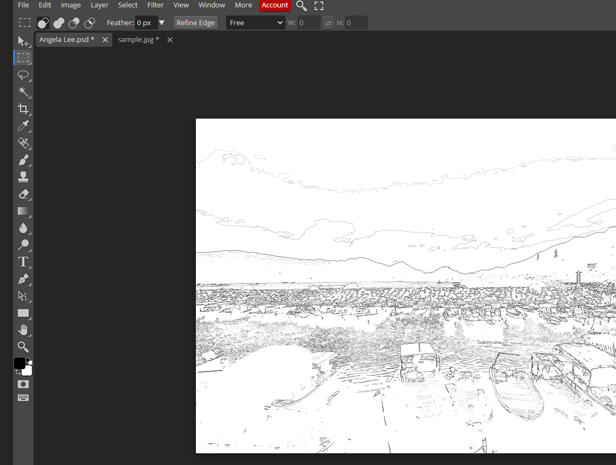Choose the Eyedropper tool

point(23,126)
